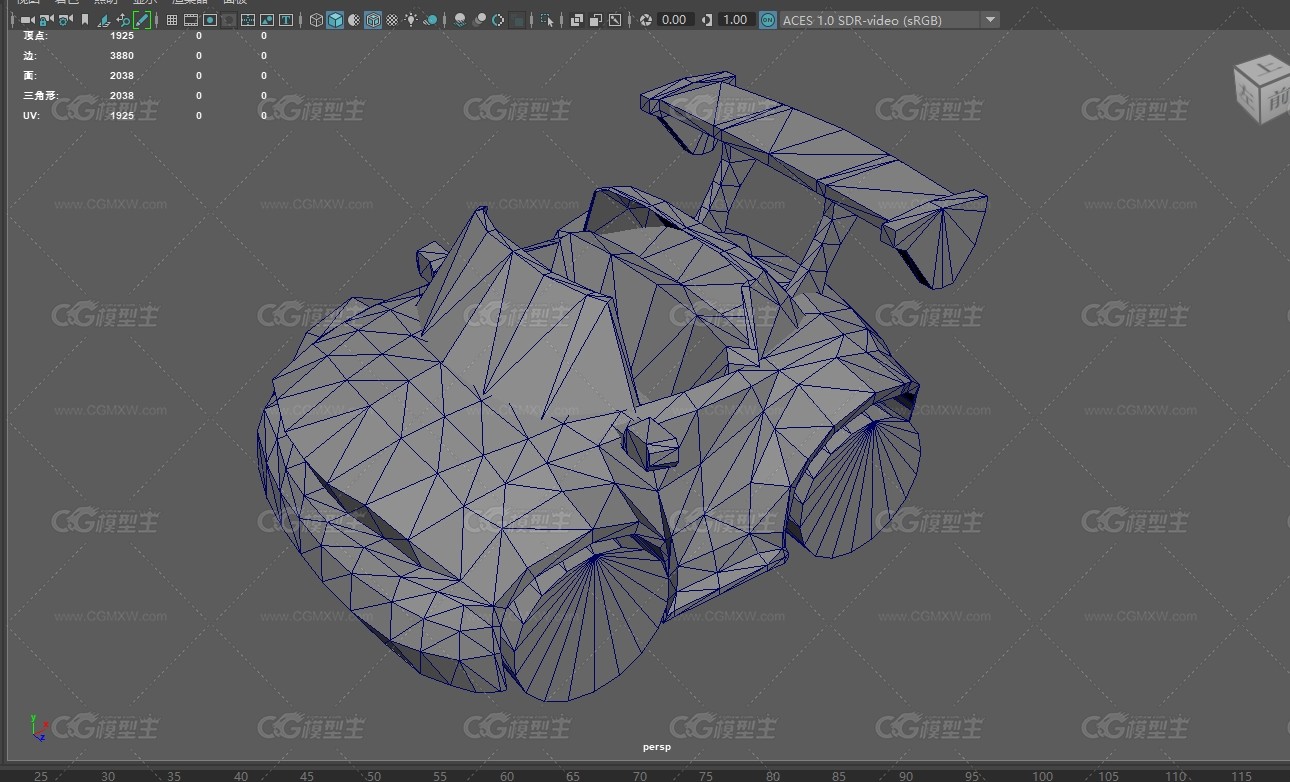Image resolution: width=1290 pixels, height=782 pixels.
Task: Click frame 100 on the time slider
Action: [x=1042, y=776]
